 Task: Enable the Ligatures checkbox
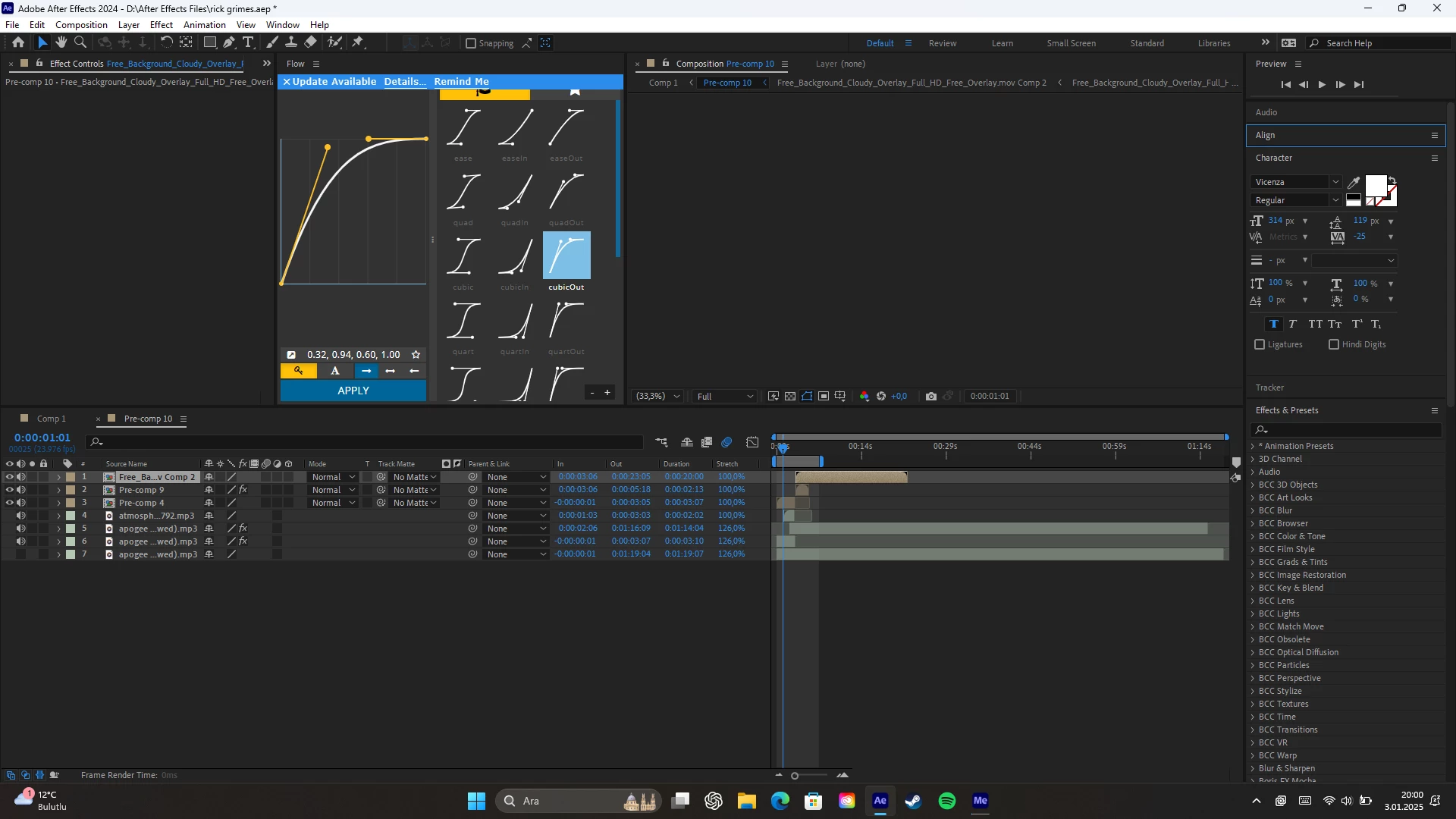(x=1260, y=345)
